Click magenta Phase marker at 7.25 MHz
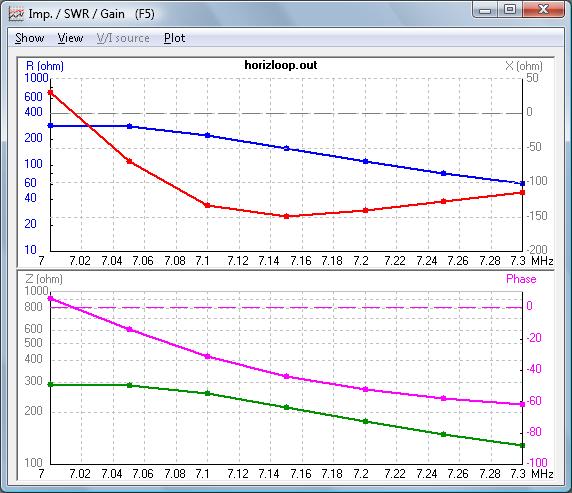The width and height of the screenshot is (572, 493). [x=444, y=398]
